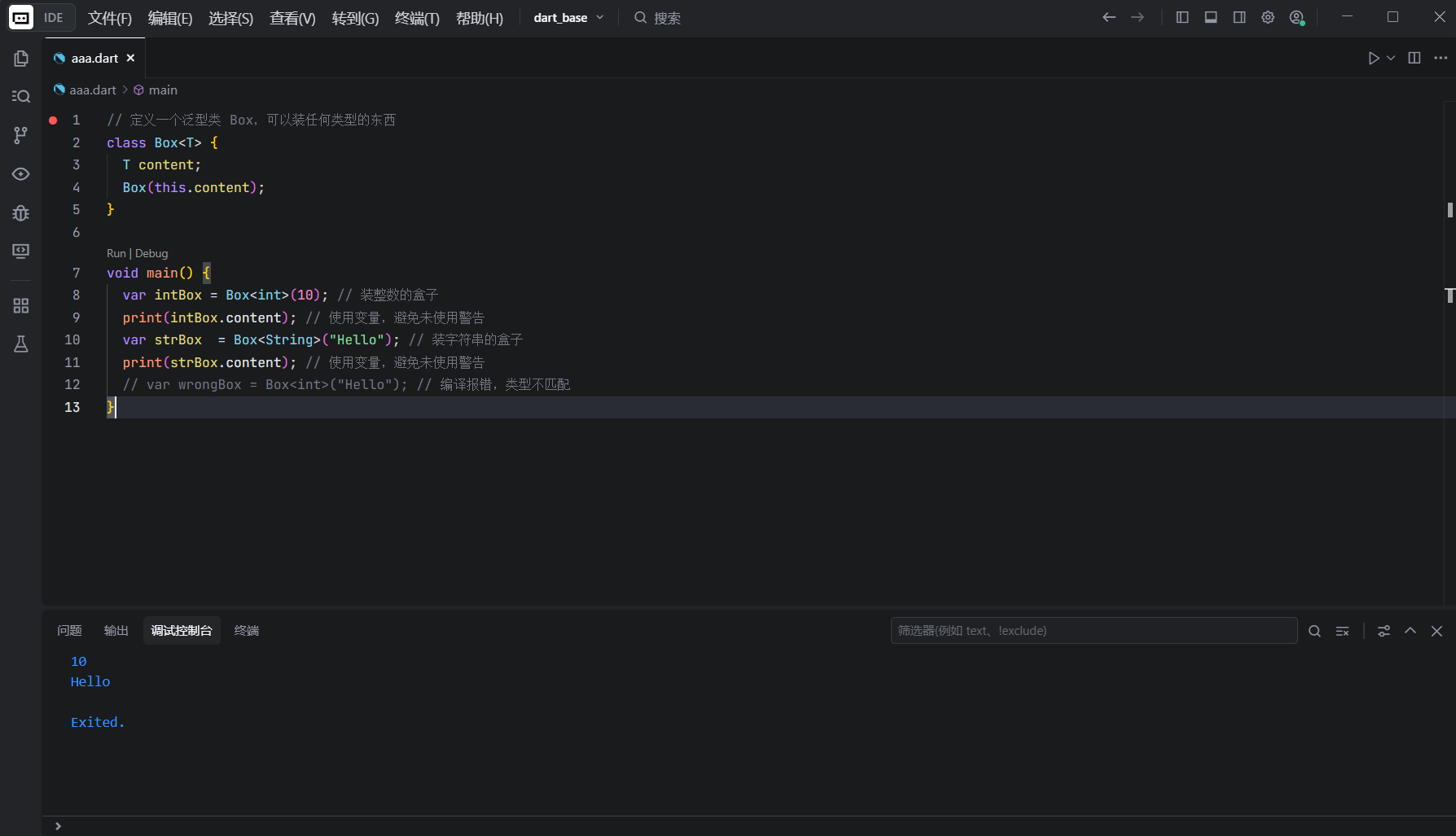Open the 编辑(E) menu
The height and width of the screenshot is (836, 1456).
point(170,18)
